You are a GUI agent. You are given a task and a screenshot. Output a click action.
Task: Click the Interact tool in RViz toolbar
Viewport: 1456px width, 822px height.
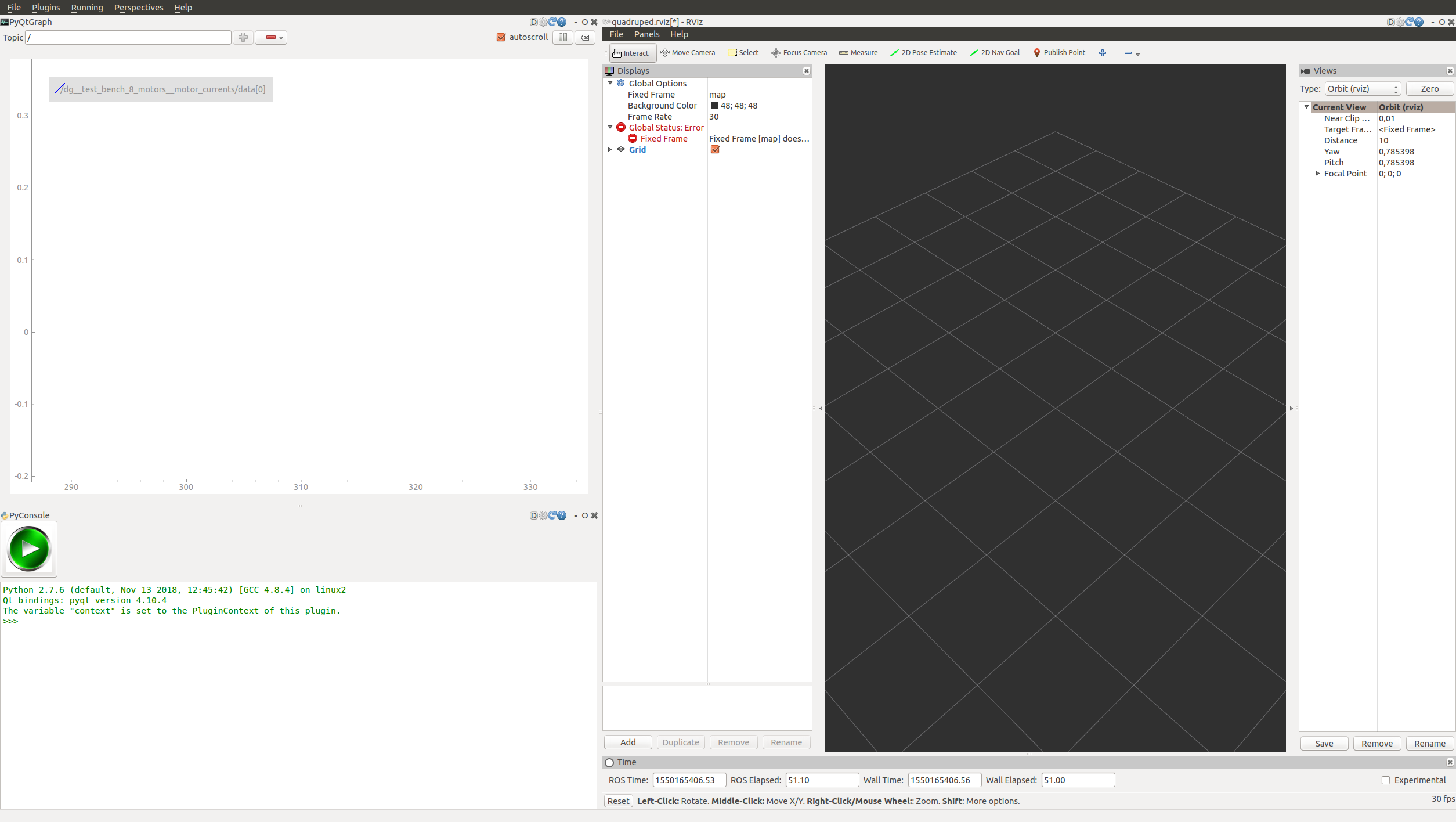pos(629,52)
